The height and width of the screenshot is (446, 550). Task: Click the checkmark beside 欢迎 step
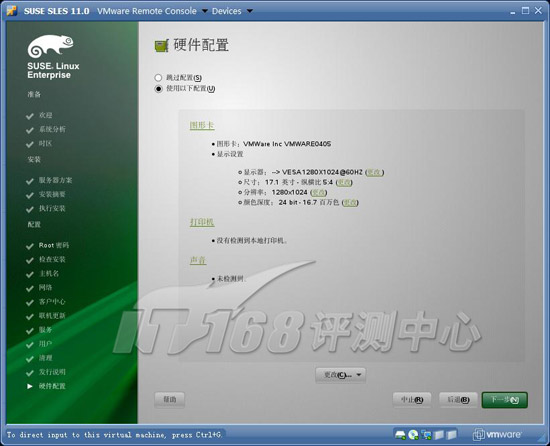click(30, 116)
